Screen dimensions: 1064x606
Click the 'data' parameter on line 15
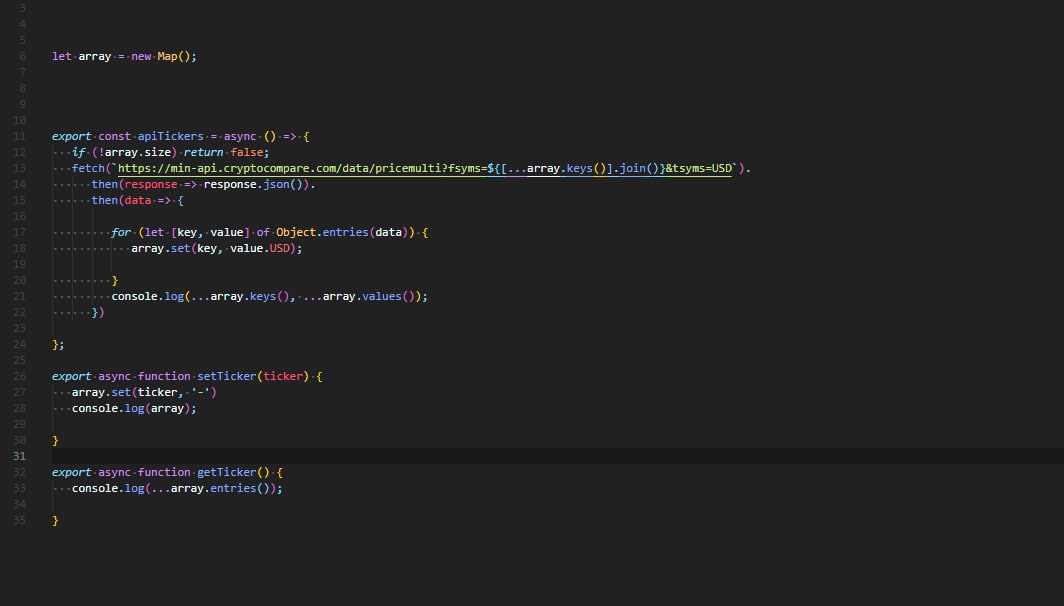(x=138, y=200)
